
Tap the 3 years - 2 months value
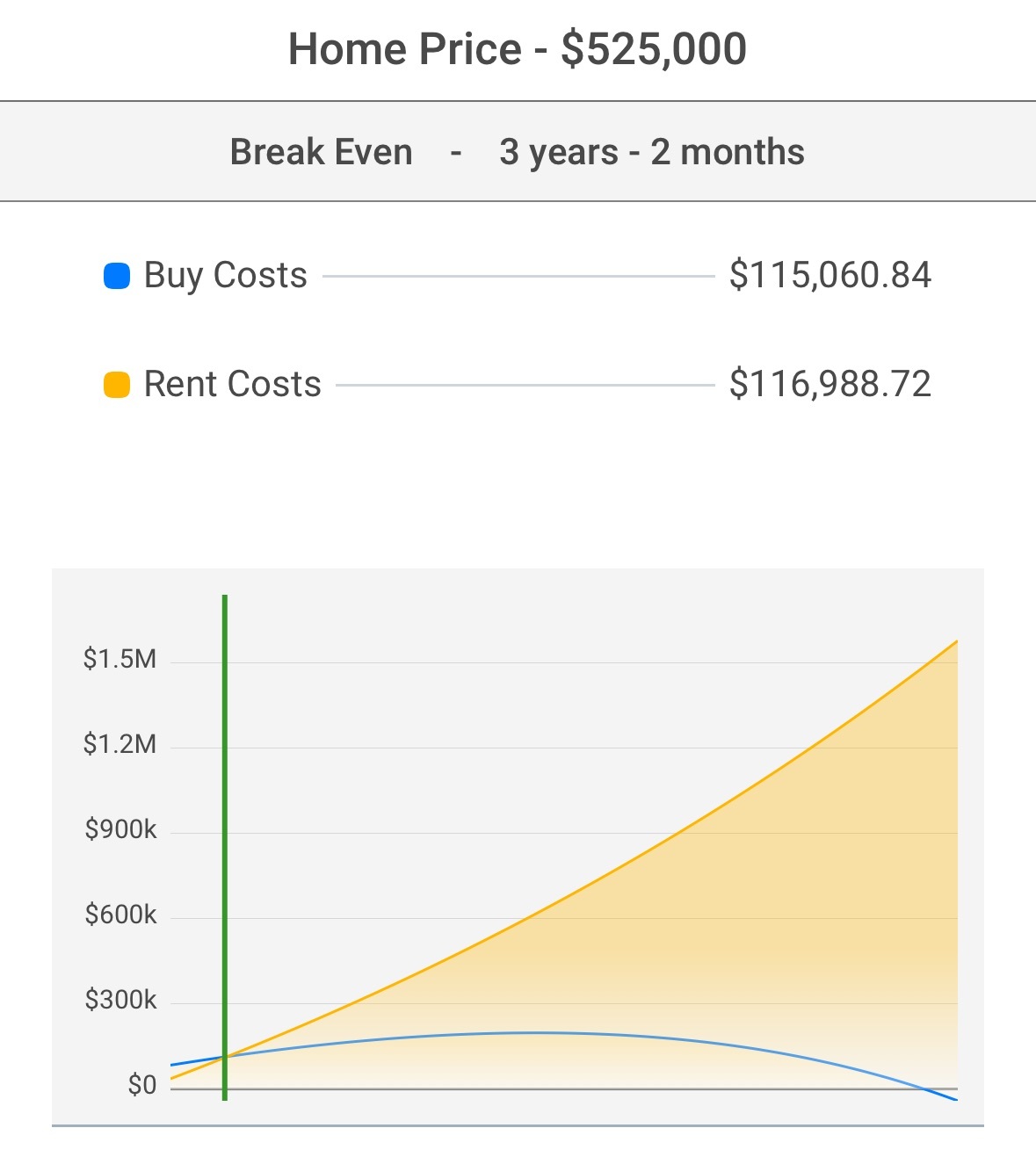[x=651, y=152]
